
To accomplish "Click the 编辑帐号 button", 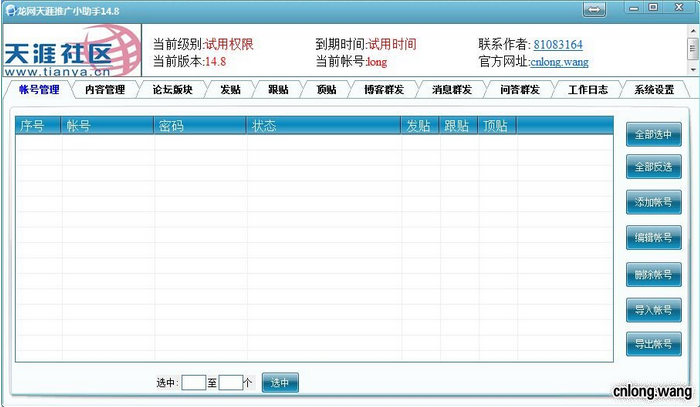I will coord(654,237).
